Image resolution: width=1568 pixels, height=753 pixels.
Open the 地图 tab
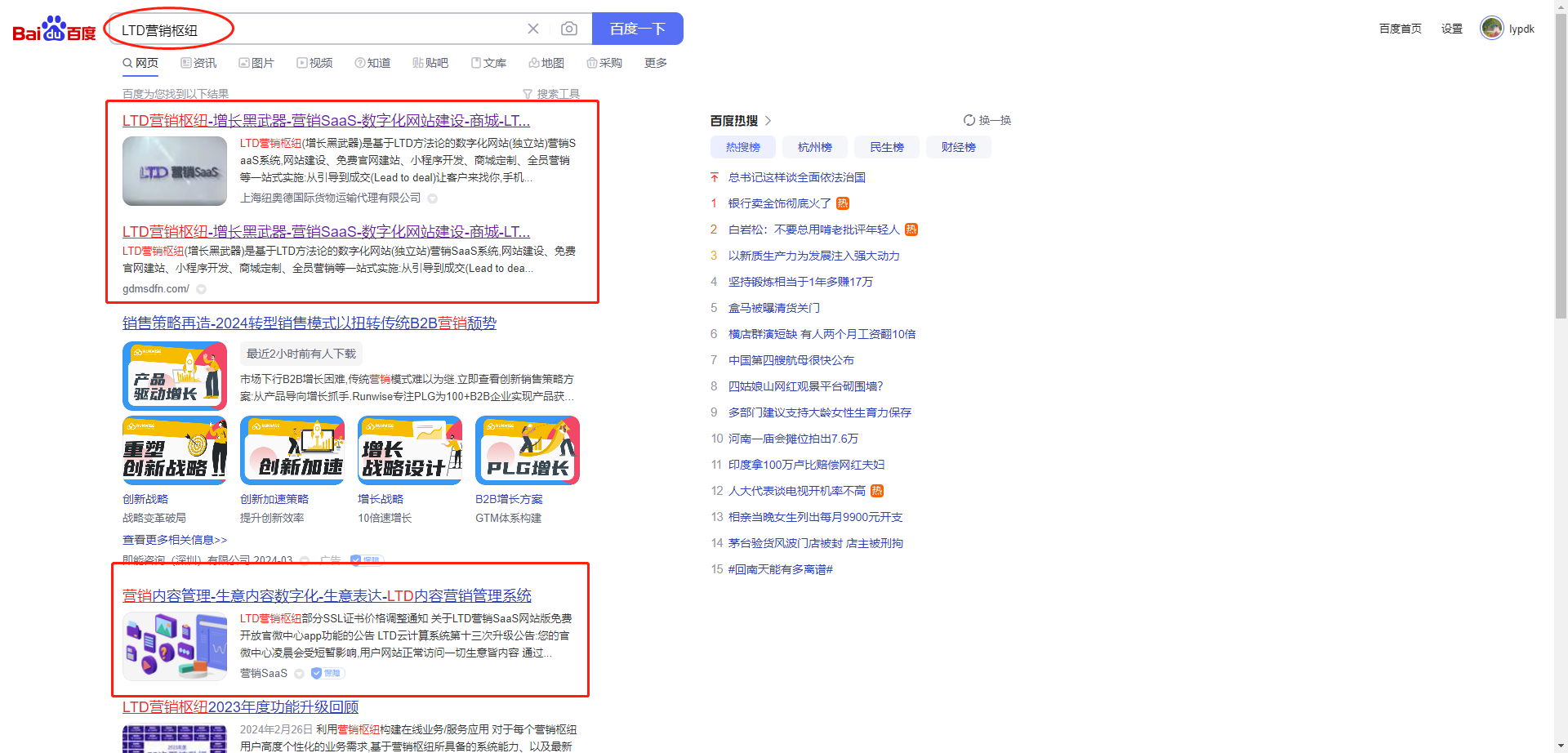coord(546,63)
